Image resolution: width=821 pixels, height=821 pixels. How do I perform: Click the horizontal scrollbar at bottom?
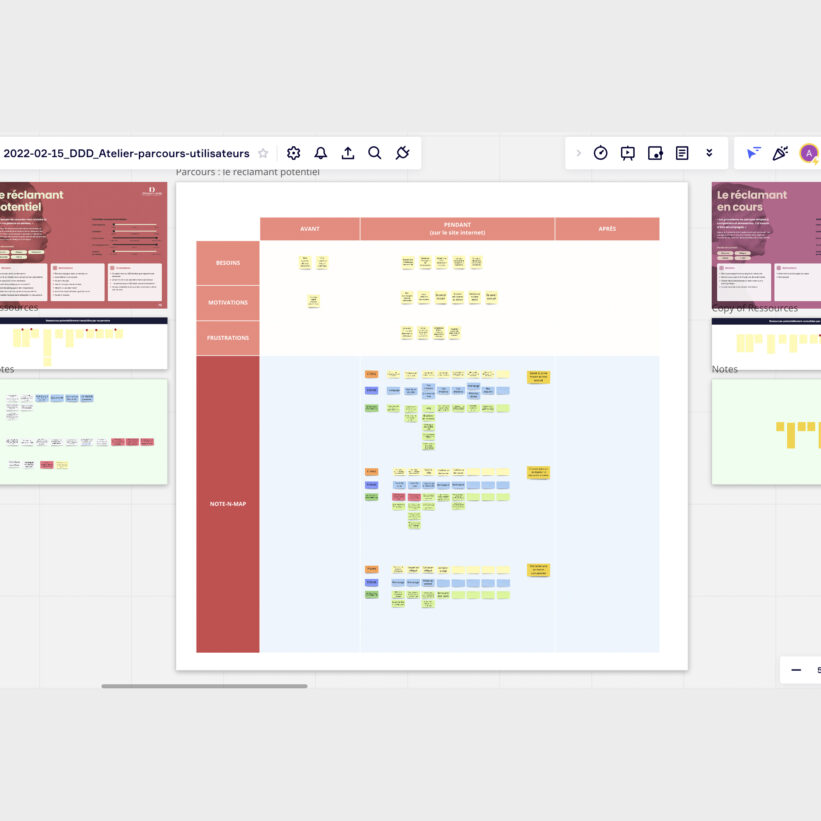click(x=204, y=686)
